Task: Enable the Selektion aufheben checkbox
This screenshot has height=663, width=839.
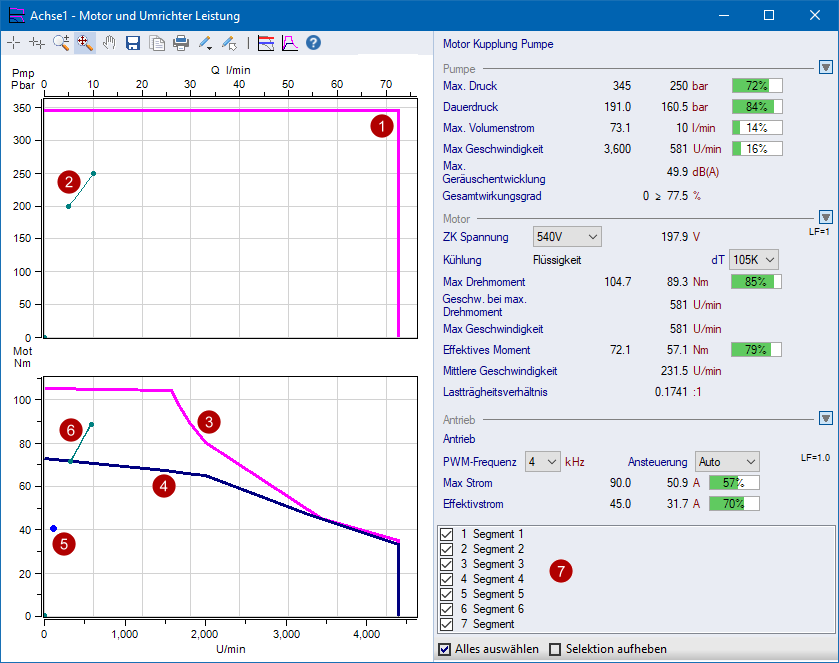Action: click(x=555, y=649)
